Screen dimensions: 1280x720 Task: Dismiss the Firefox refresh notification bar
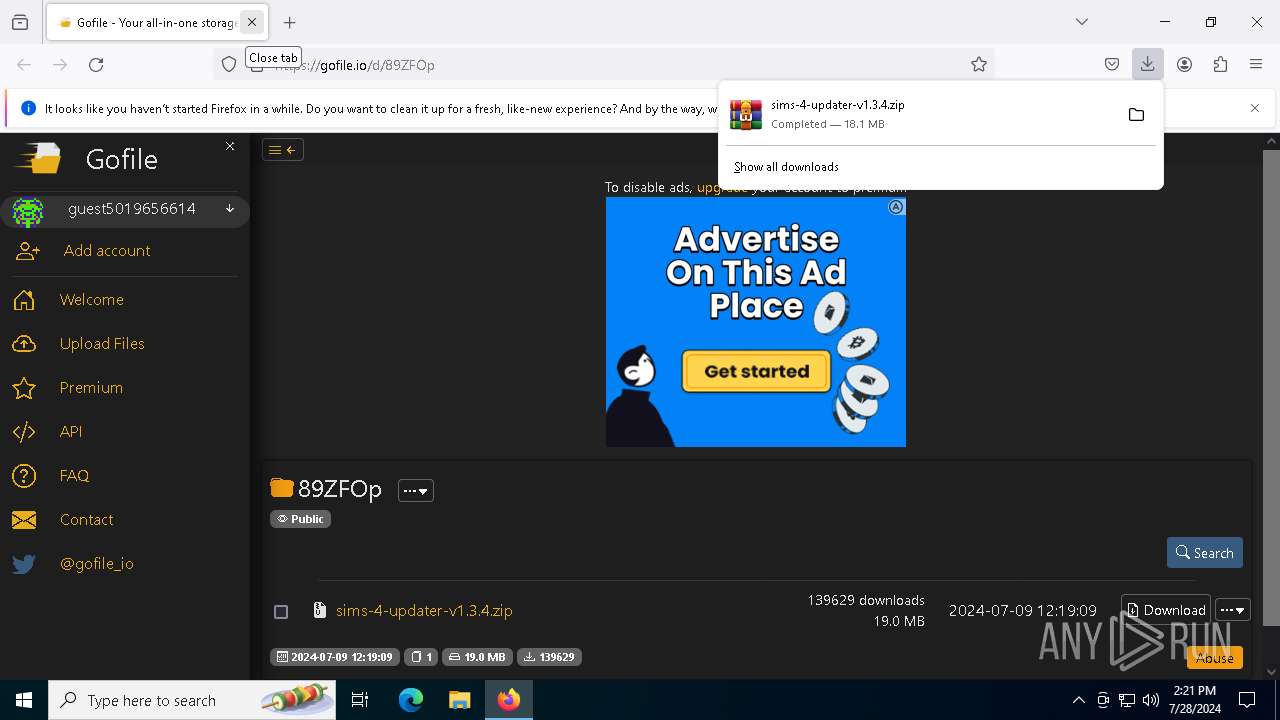point(1255,108)
